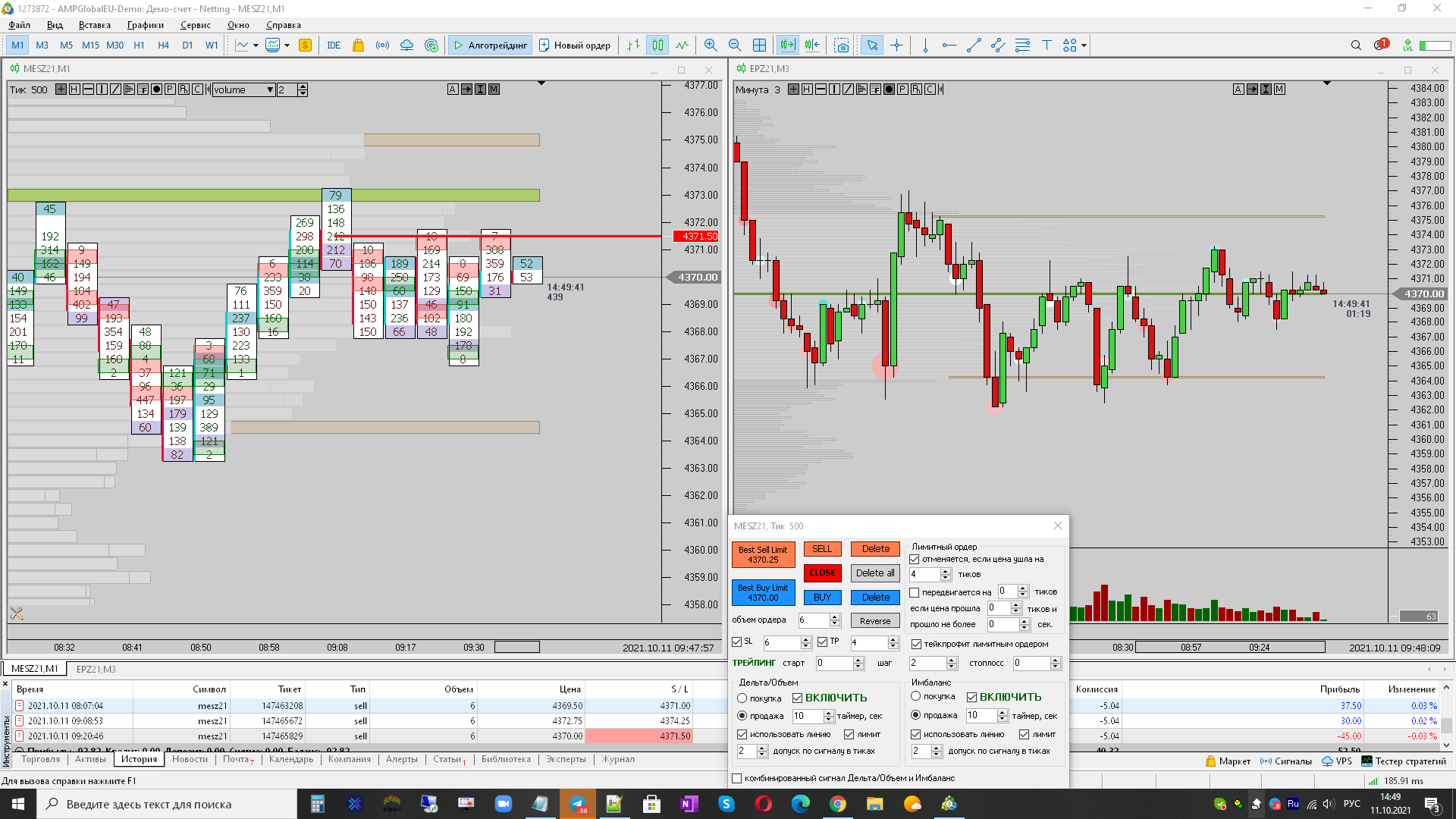Image resolution: width=1456 pixels, height=819 pixels.
Task: Select the trendline drawing tool
Action: coord(974,45)
